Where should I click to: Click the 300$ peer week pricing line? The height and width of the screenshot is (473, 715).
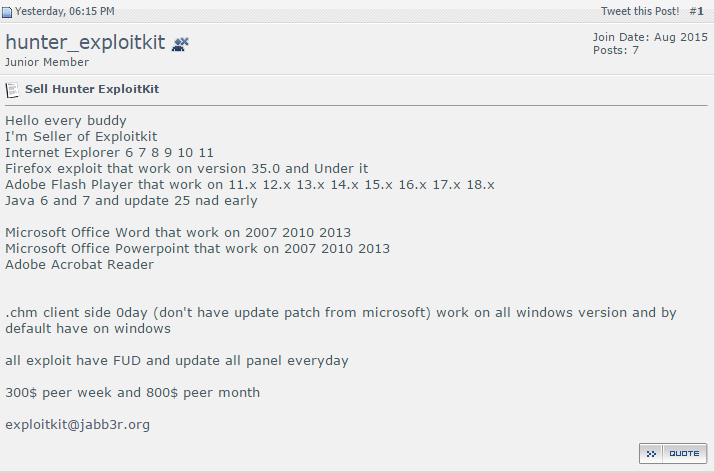tap(132, 393)
